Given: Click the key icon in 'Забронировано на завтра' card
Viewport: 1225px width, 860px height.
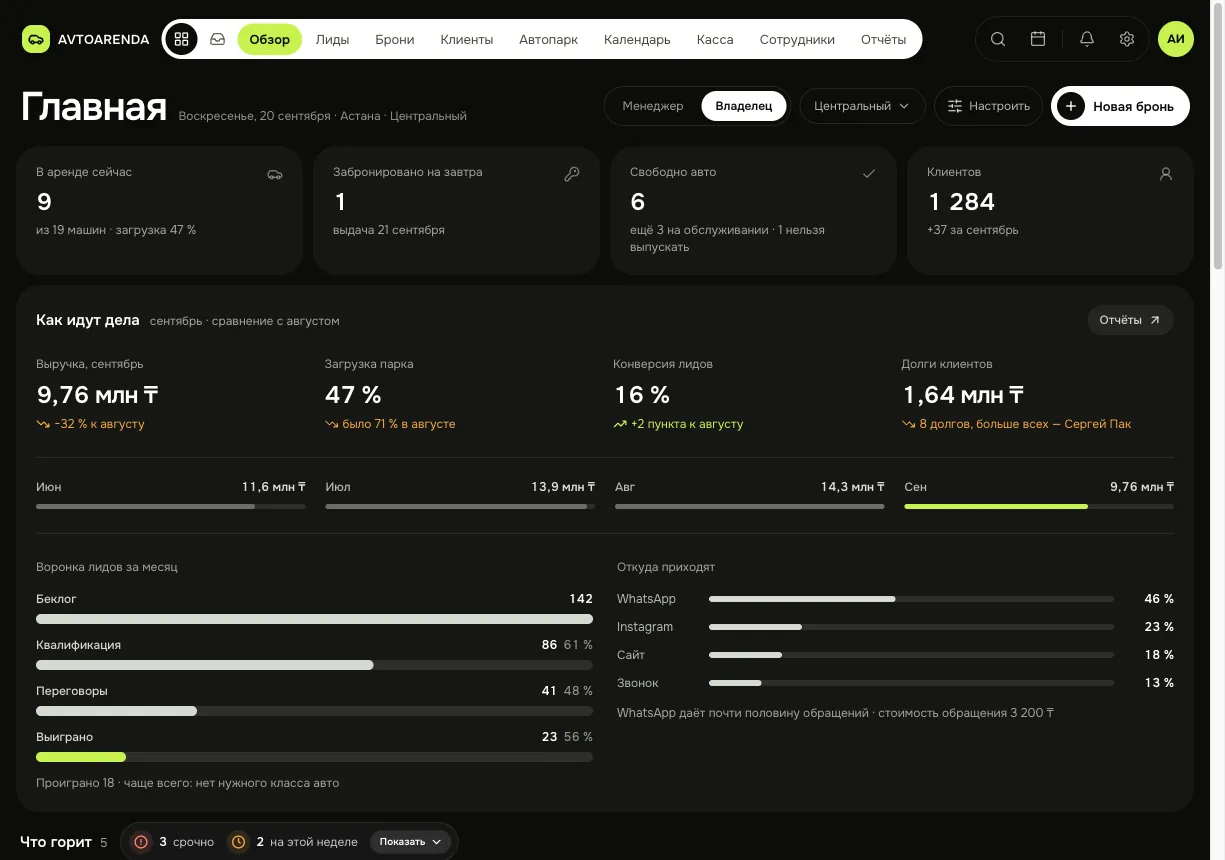Looking at the screenshot, I should (572, 174).
